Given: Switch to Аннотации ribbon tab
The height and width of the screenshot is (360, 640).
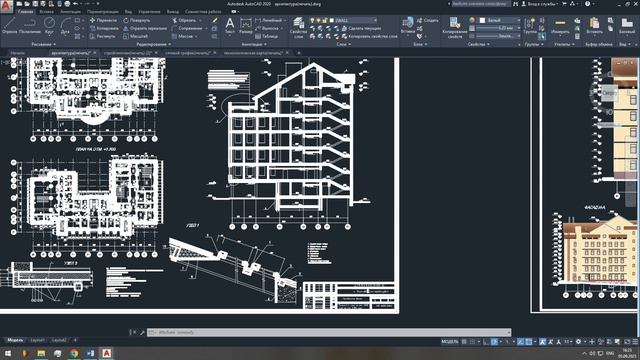Looking at the screenshot, I should pos(70,12).
